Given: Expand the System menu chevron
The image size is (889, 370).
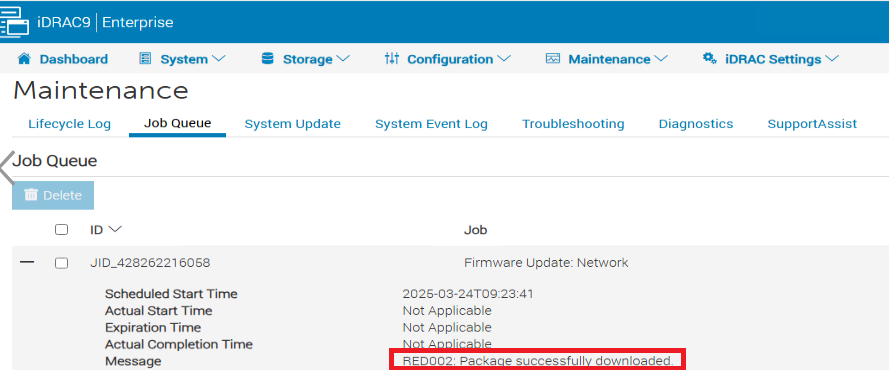Looking at the screenshot, I should pyautogui.click(x=219, y=59).
